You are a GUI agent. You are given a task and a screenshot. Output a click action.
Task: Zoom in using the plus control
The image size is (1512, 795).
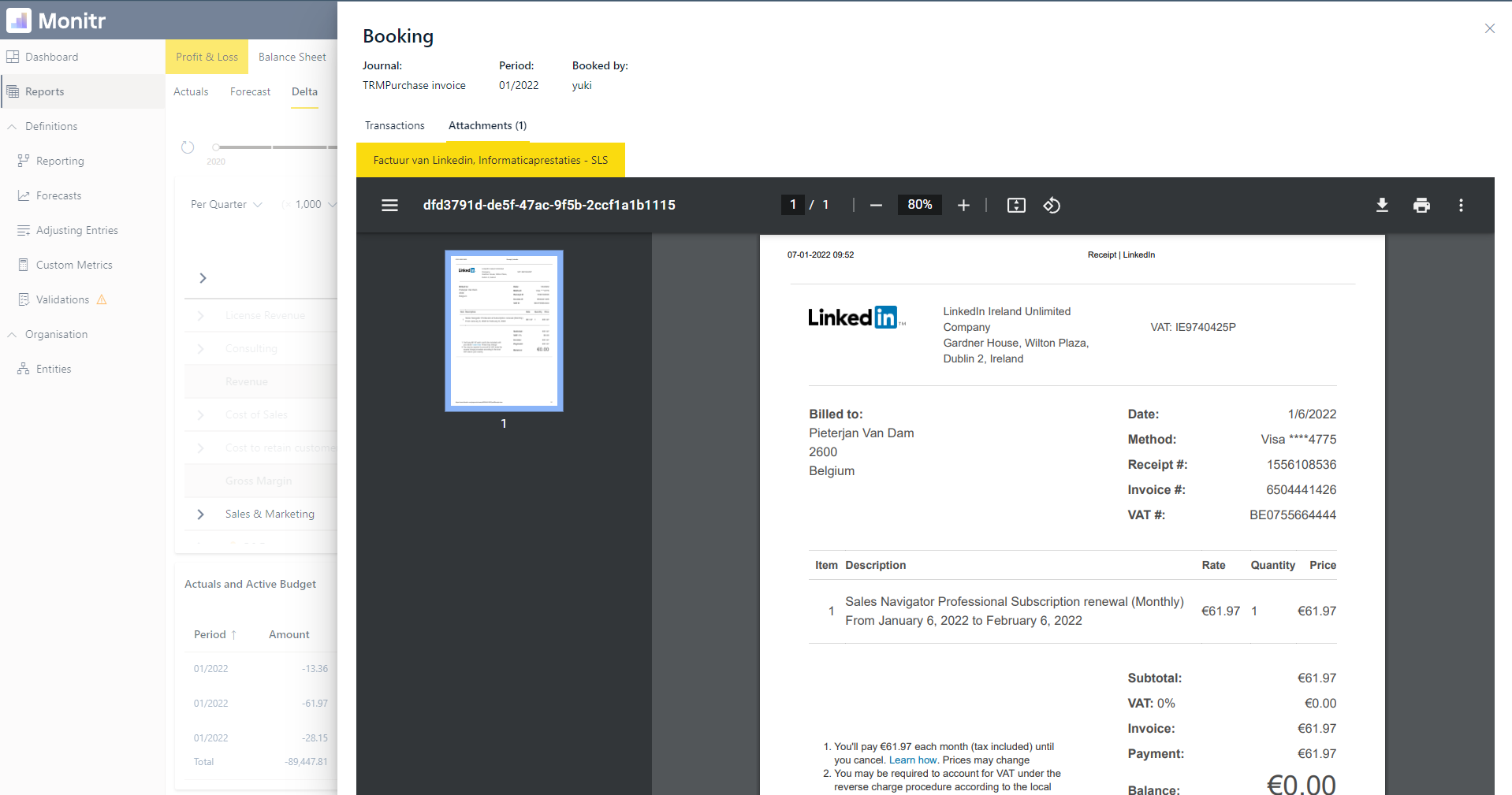point(963,205)
